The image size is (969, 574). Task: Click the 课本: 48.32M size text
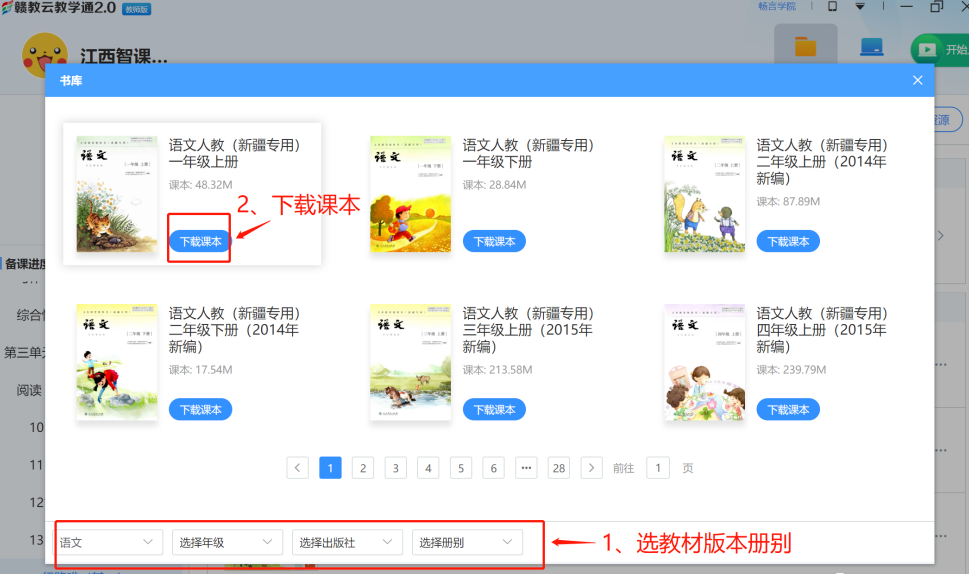[200, 185]
